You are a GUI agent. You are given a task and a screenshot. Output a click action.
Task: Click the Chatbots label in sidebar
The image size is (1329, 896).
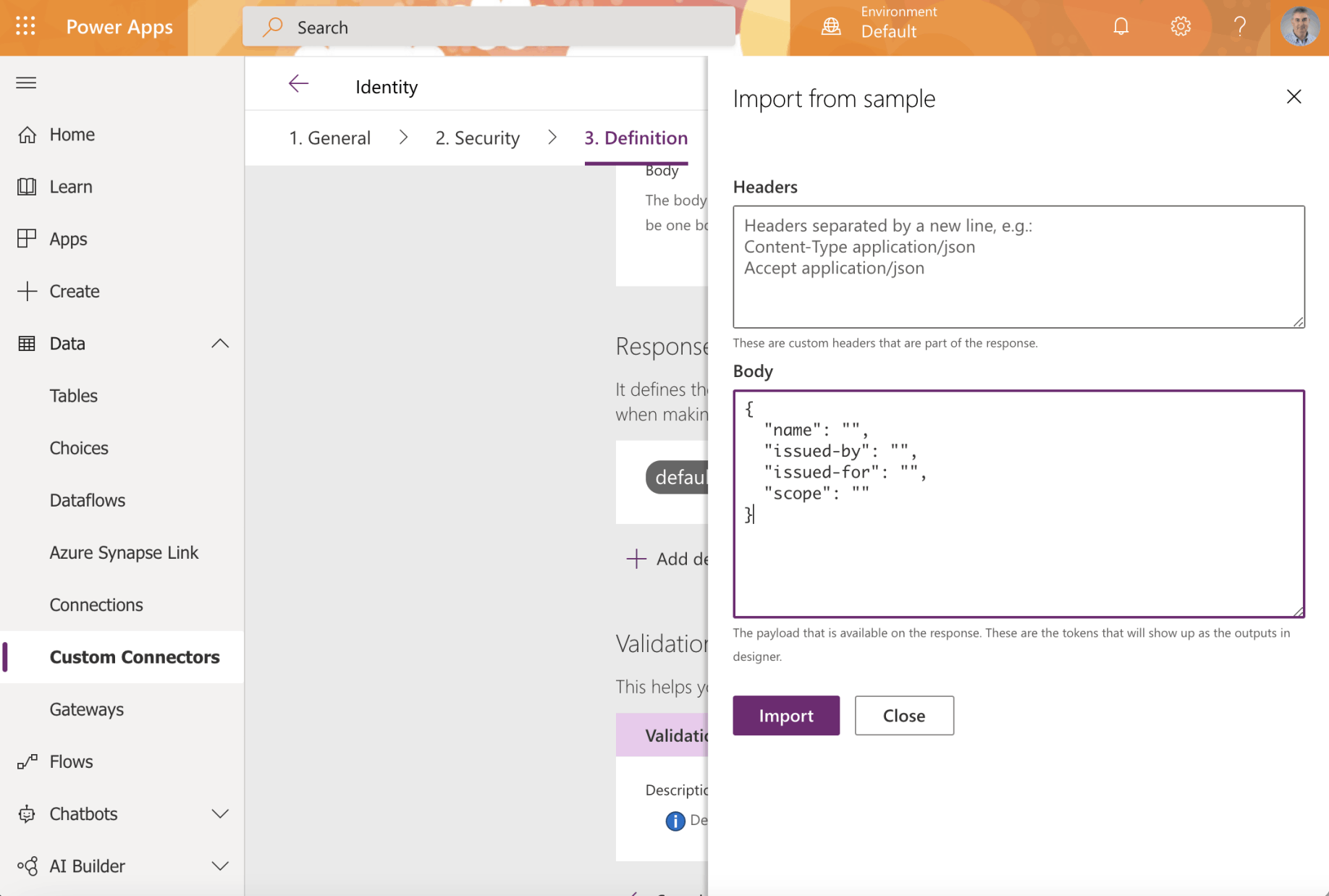(x=83, y=813)
